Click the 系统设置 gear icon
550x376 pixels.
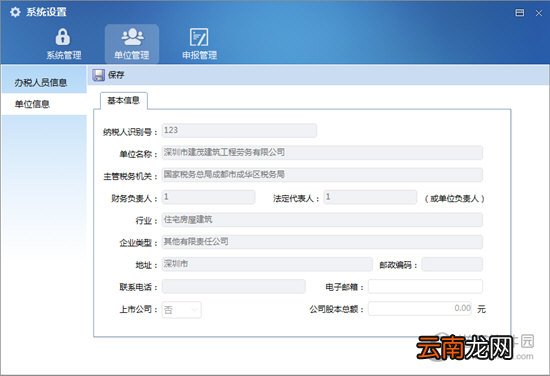pos(15,12)
